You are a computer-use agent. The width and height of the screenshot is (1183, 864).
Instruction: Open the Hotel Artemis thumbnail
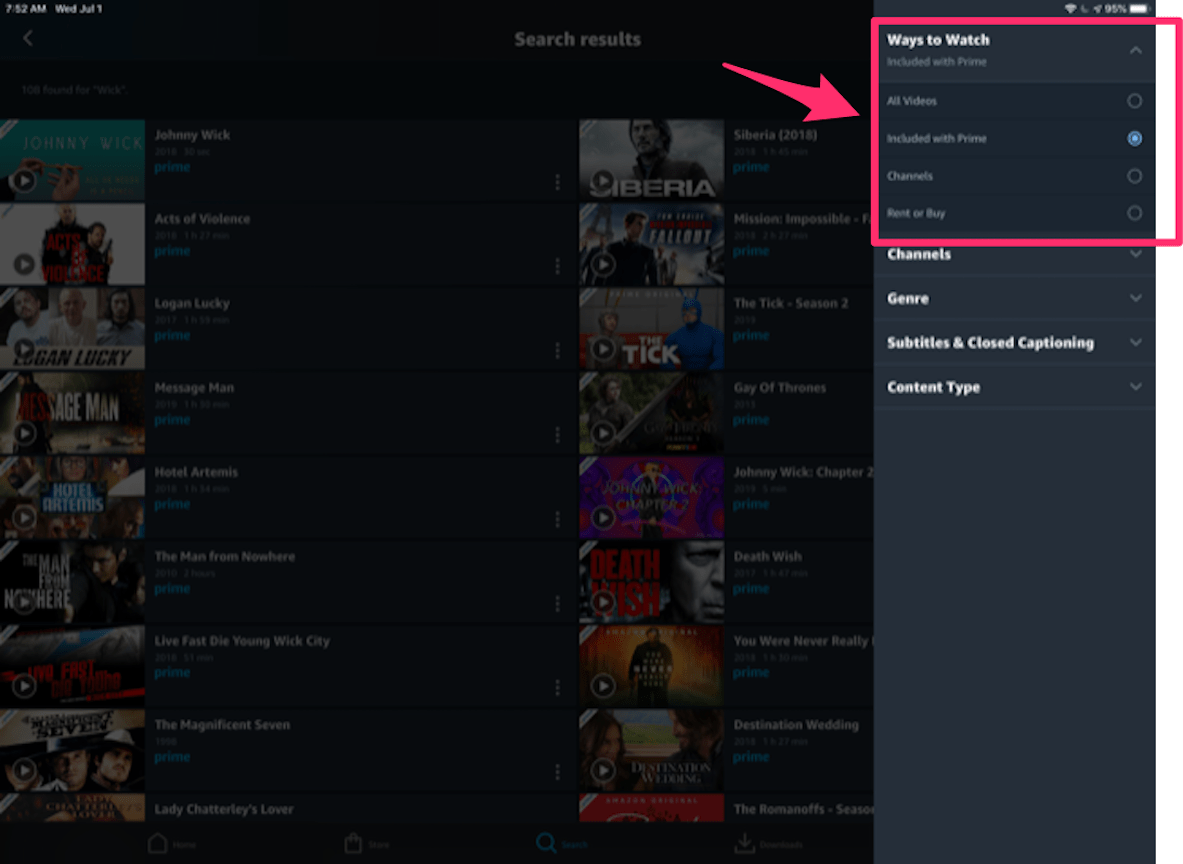[72, 497]
